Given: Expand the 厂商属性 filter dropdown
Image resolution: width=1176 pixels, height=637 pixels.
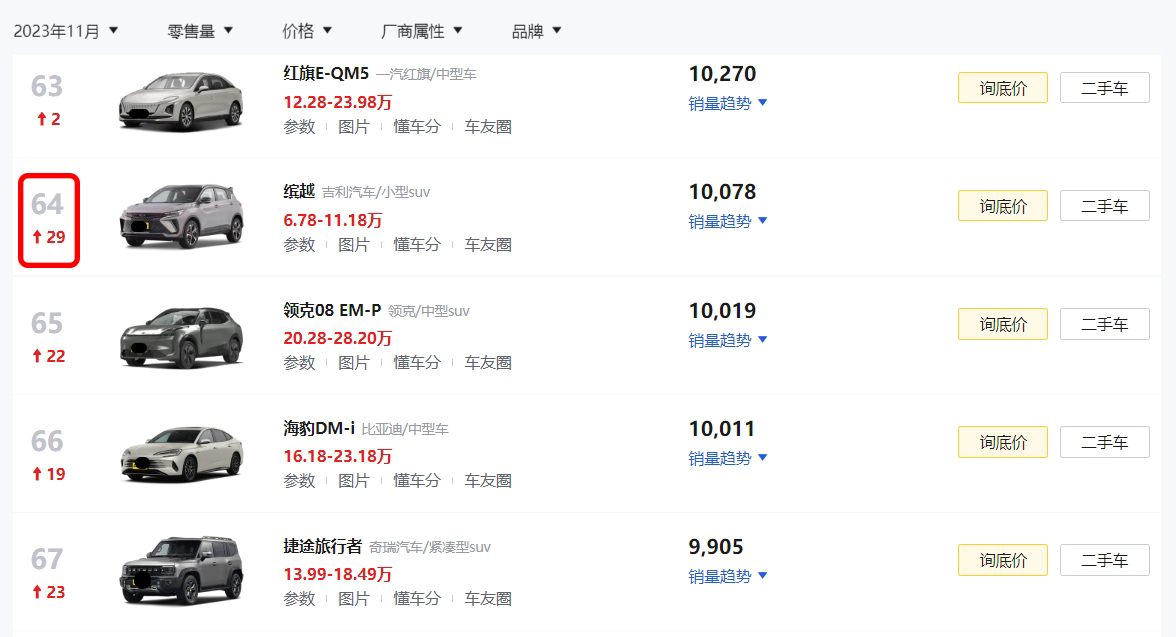Looking at the screenshot, I should point(422,32).
